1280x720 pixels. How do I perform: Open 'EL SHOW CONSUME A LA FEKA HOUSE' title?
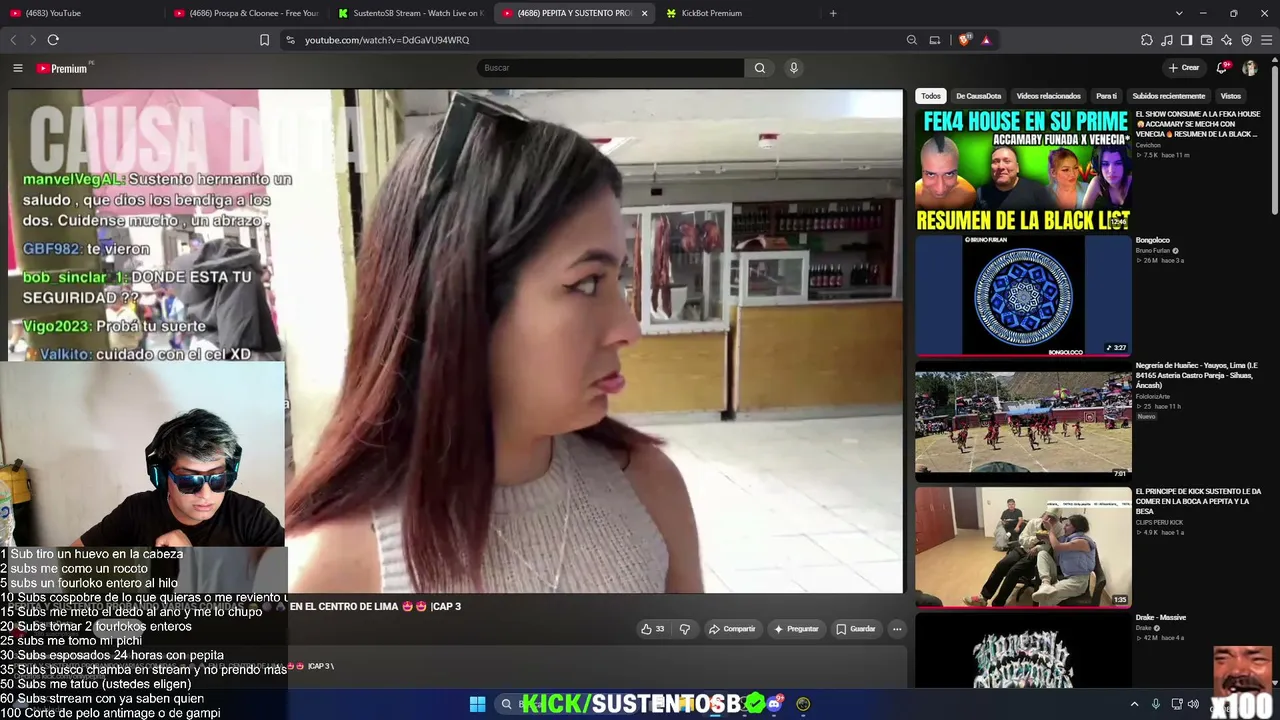tap(1198, 124)
